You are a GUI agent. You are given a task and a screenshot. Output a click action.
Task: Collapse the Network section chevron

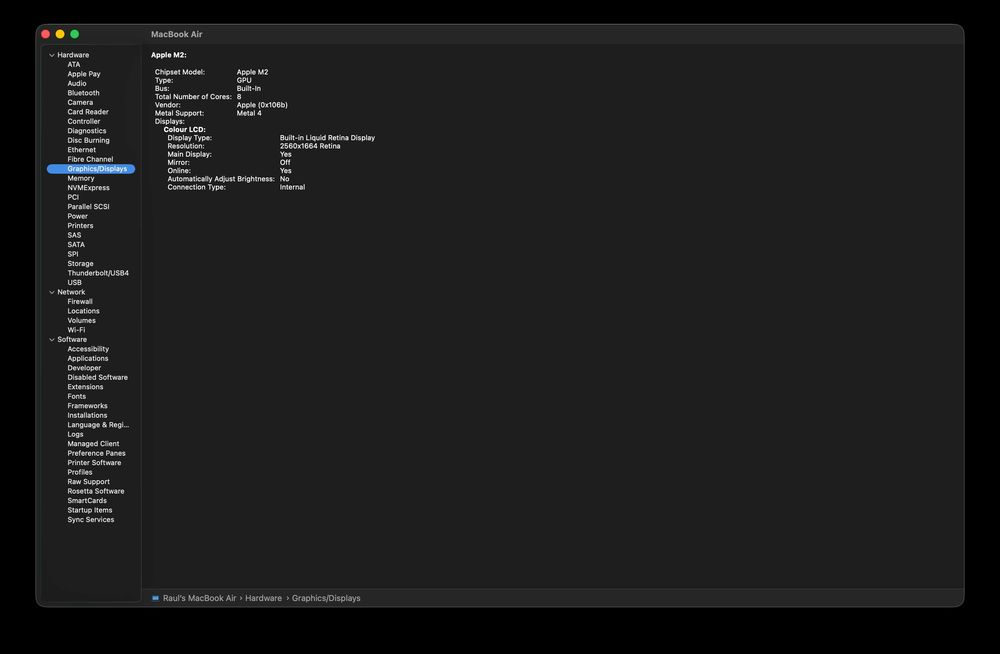coord(52,292)
